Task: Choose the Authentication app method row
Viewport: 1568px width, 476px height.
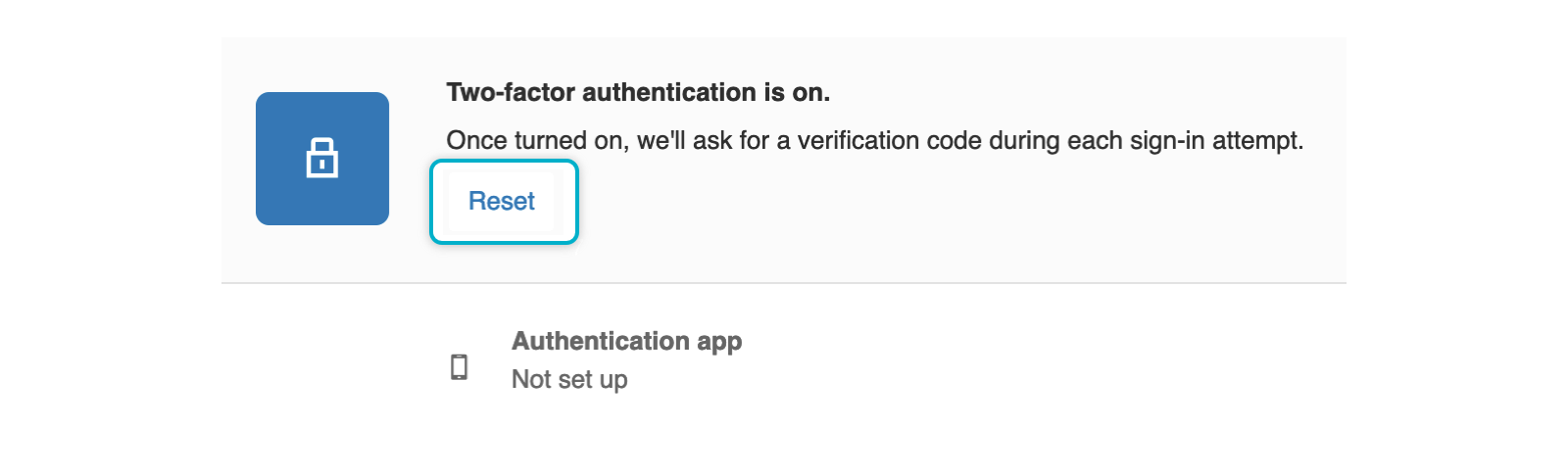Action: pos(627,359)
